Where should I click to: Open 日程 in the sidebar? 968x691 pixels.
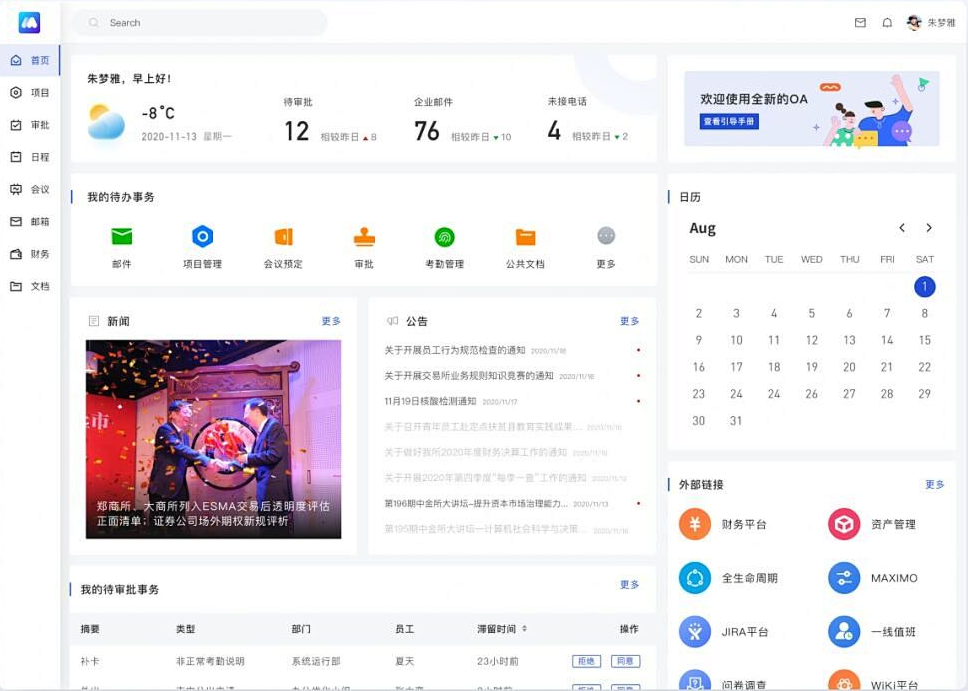click(30, 157)
